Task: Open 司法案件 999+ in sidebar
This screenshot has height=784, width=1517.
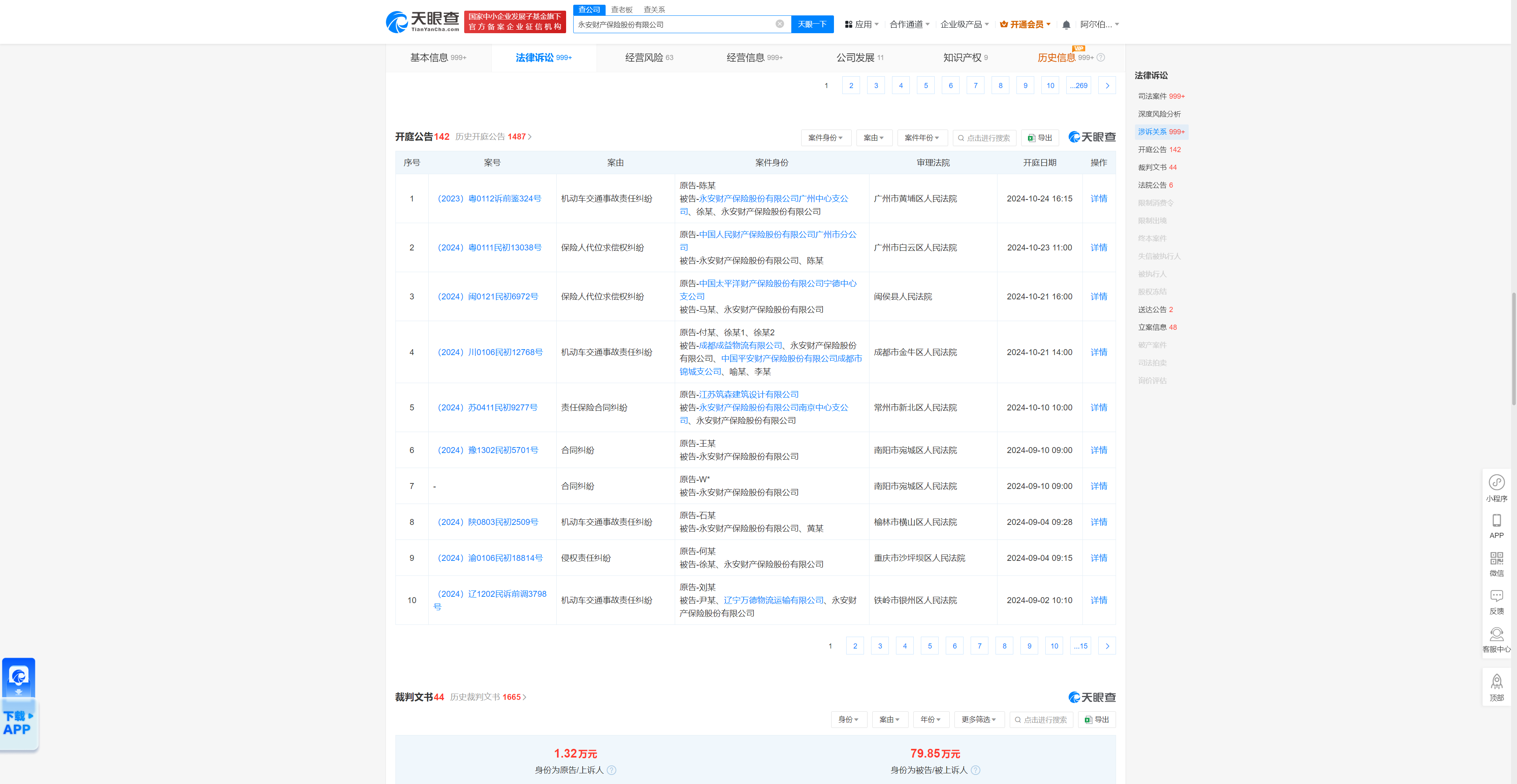Action: (1161, 96)
